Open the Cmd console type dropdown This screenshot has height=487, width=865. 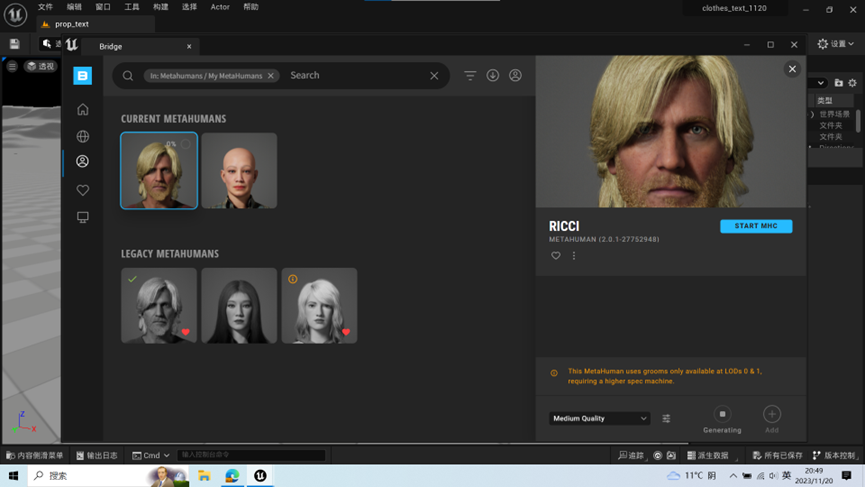click(151, 456)
